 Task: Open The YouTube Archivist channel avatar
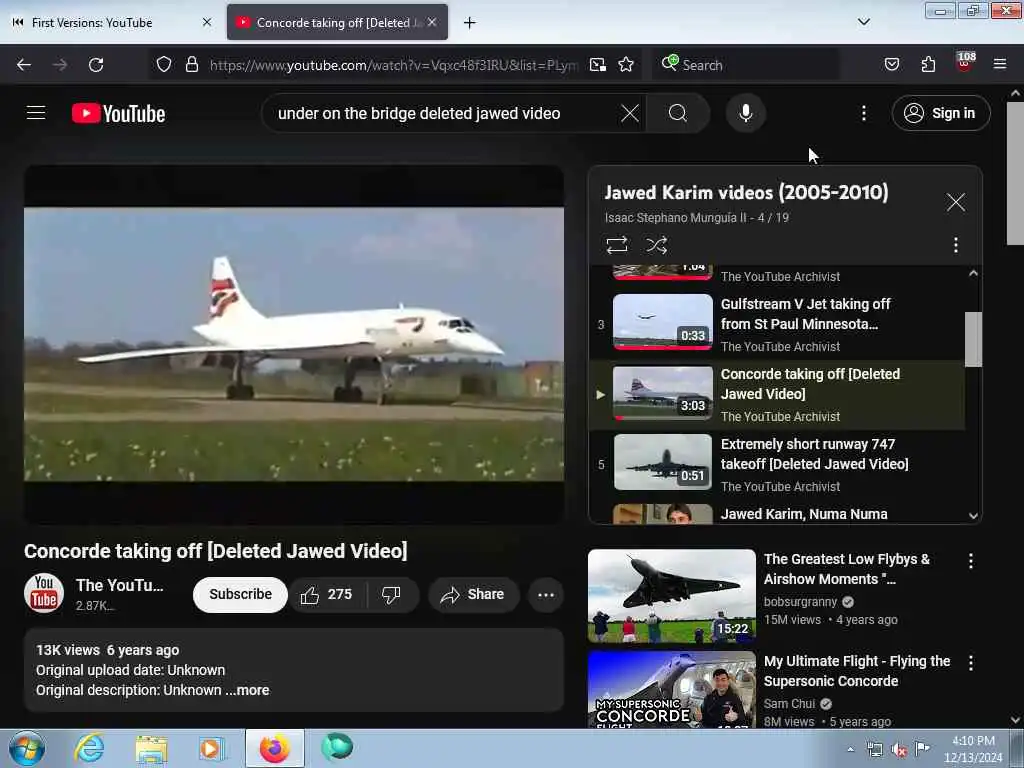(44, 594)
